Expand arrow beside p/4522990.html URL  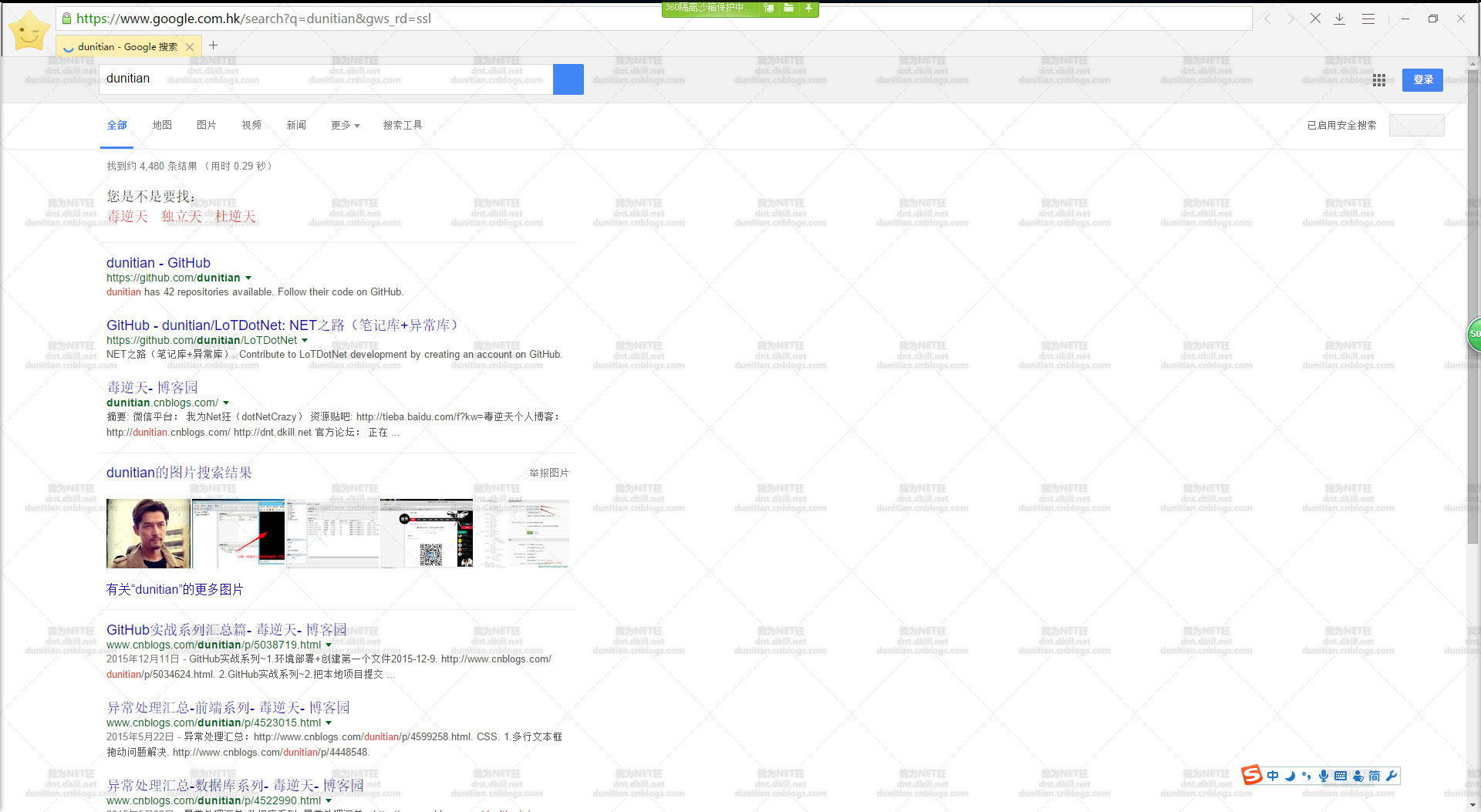pyautogui.click(x=329, y=800)
